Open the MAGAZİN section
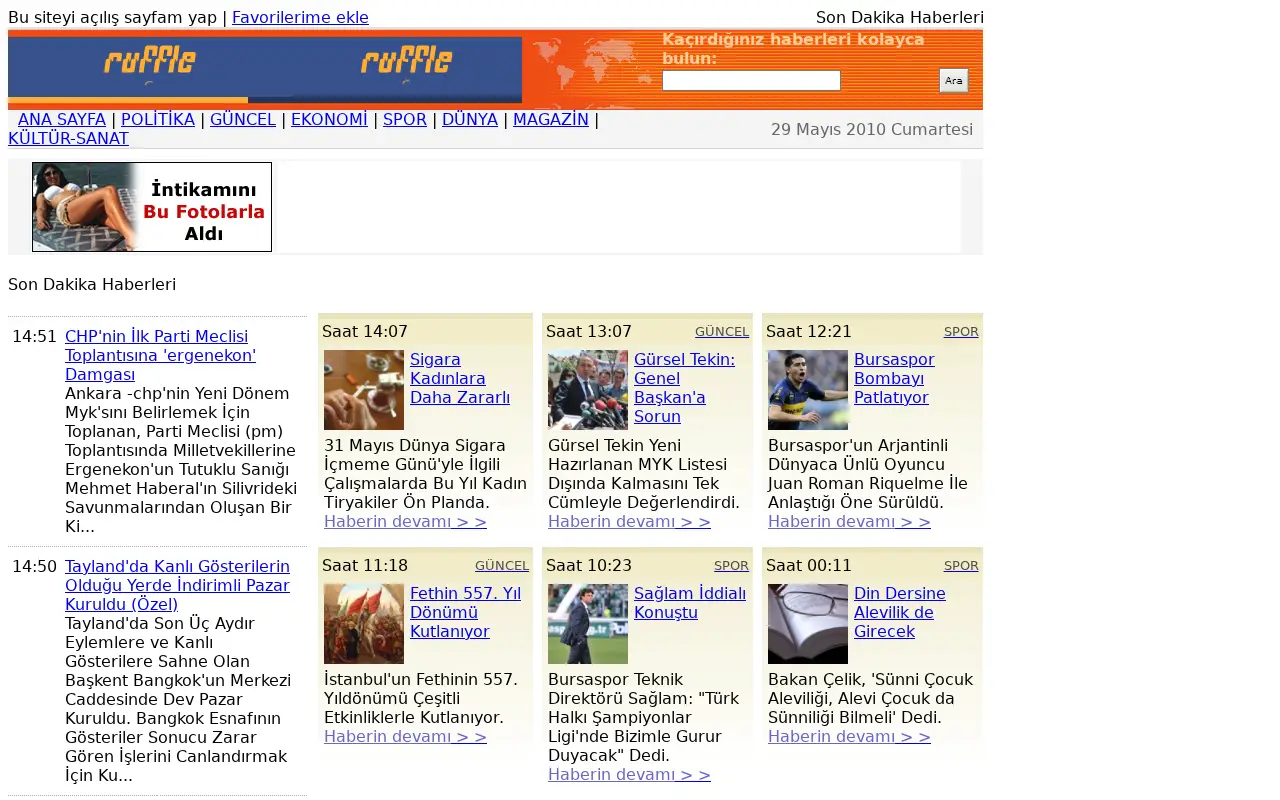This screenshot has height=800, width=1280. [551, 119]
